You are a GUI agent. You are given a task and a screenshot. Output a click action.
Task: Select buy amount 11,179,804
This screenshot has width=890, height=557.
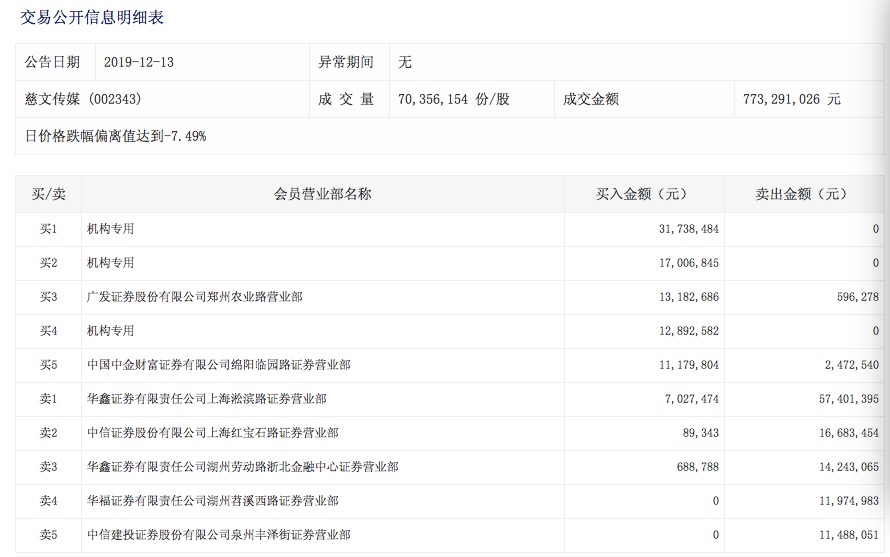click(689, 365)
